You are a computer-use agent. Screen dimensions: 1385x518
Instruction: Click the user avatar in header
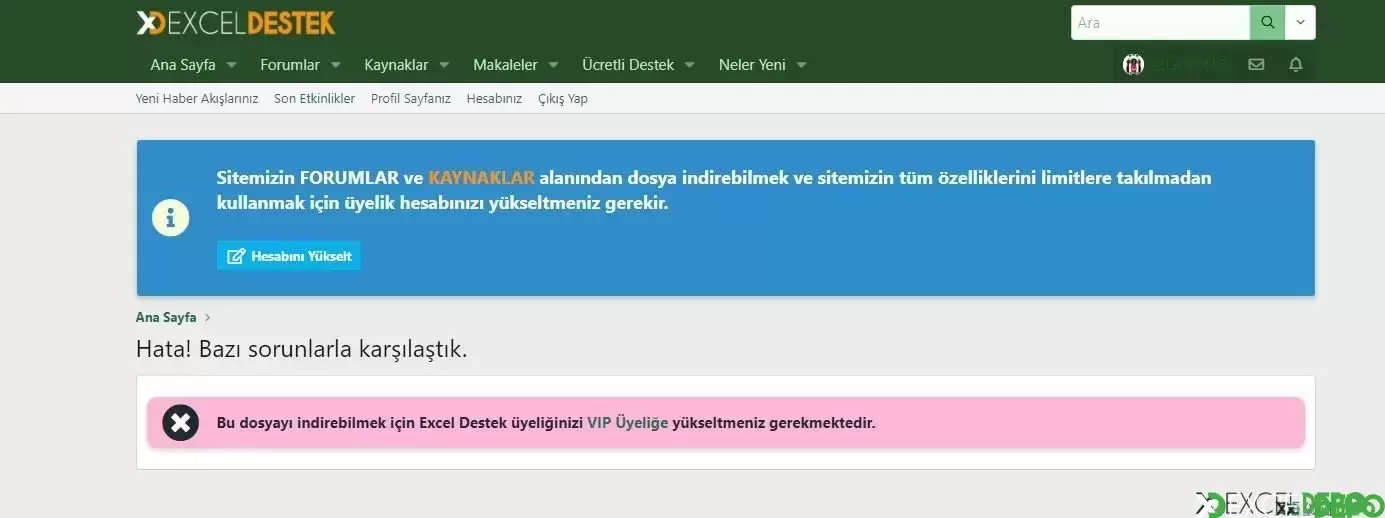1133,64
